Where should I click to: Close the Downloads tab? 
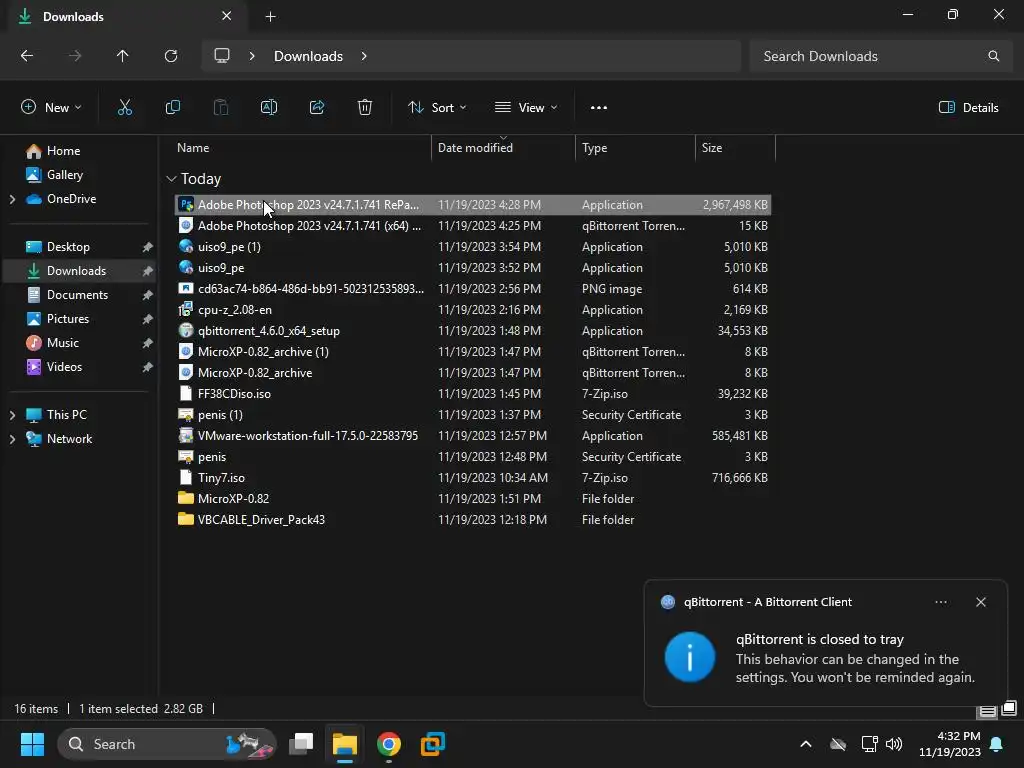pyautogui.click(x=226, y=16)
